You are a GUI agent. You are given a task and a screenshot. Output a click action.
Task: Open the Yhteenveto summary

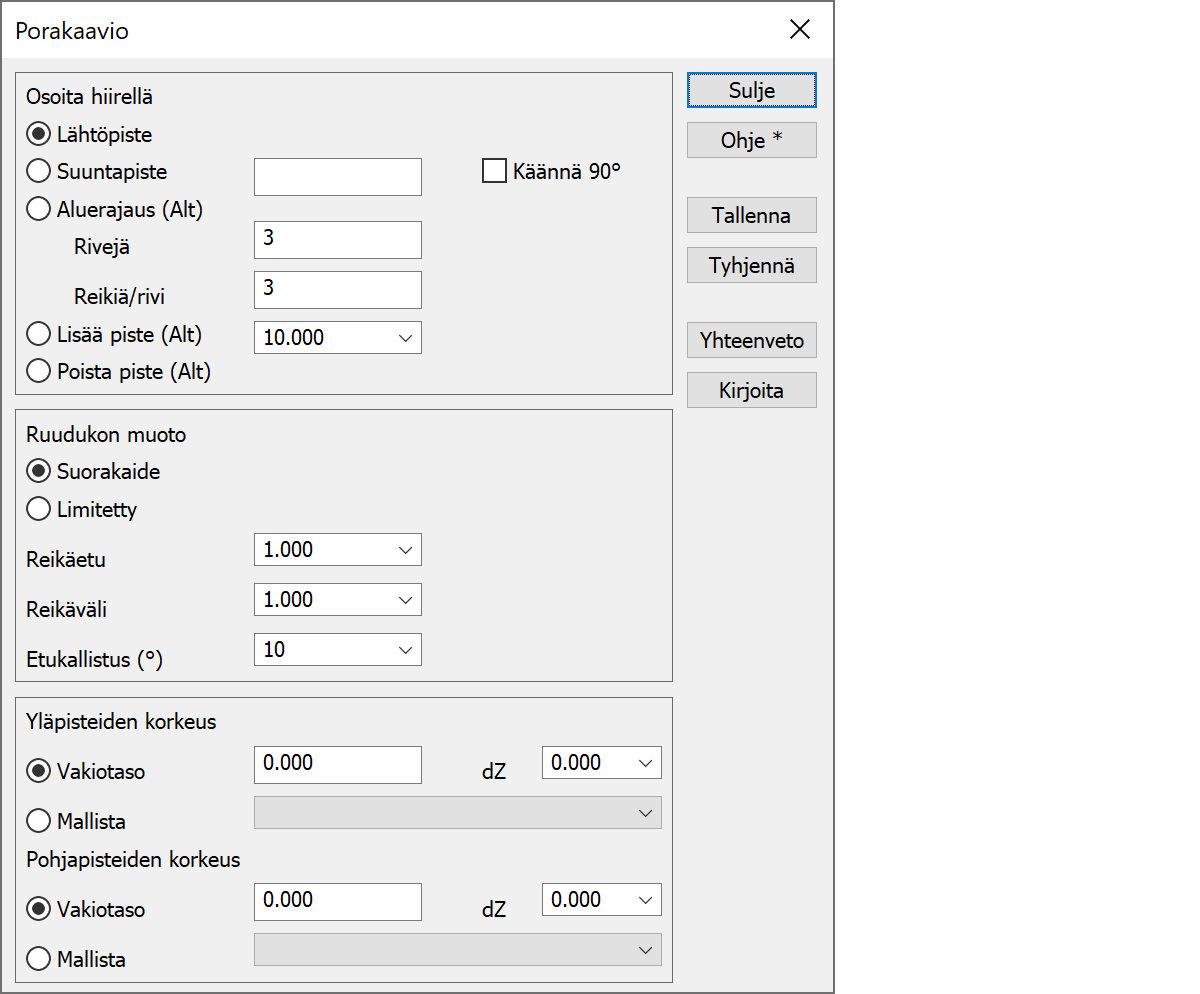[751, 340]
